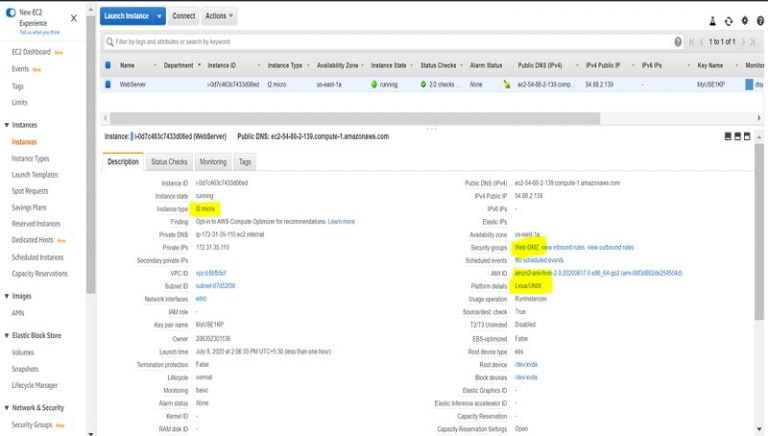Click view outbound rules link

pyautogui.click(x=611, y=247)
